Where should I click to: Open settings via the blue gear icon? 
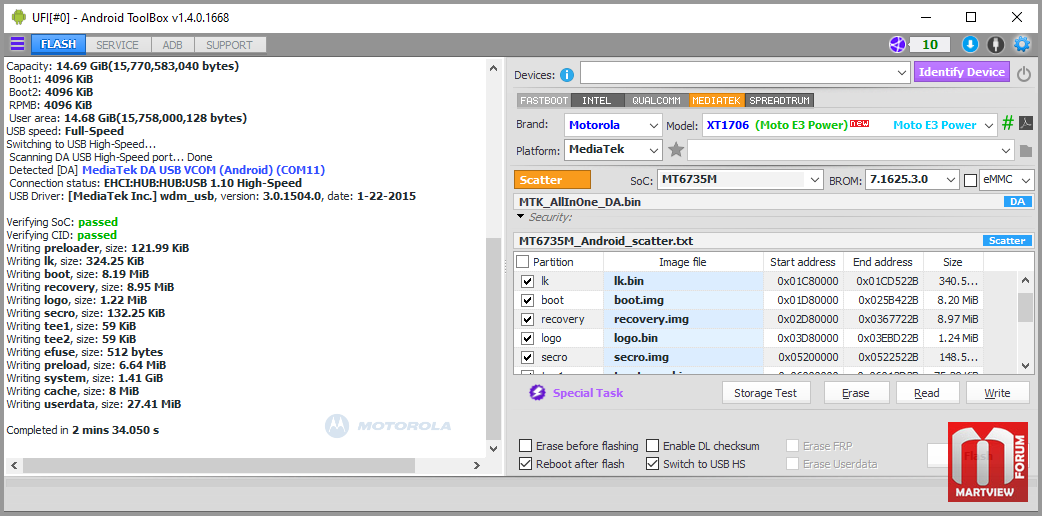pos(1021,45)
